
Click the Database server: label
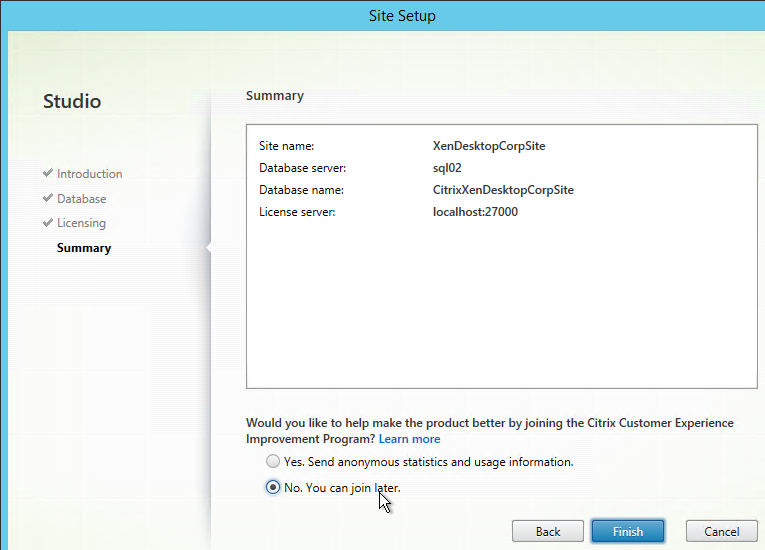pyautogui.click(x=302, y=168)
